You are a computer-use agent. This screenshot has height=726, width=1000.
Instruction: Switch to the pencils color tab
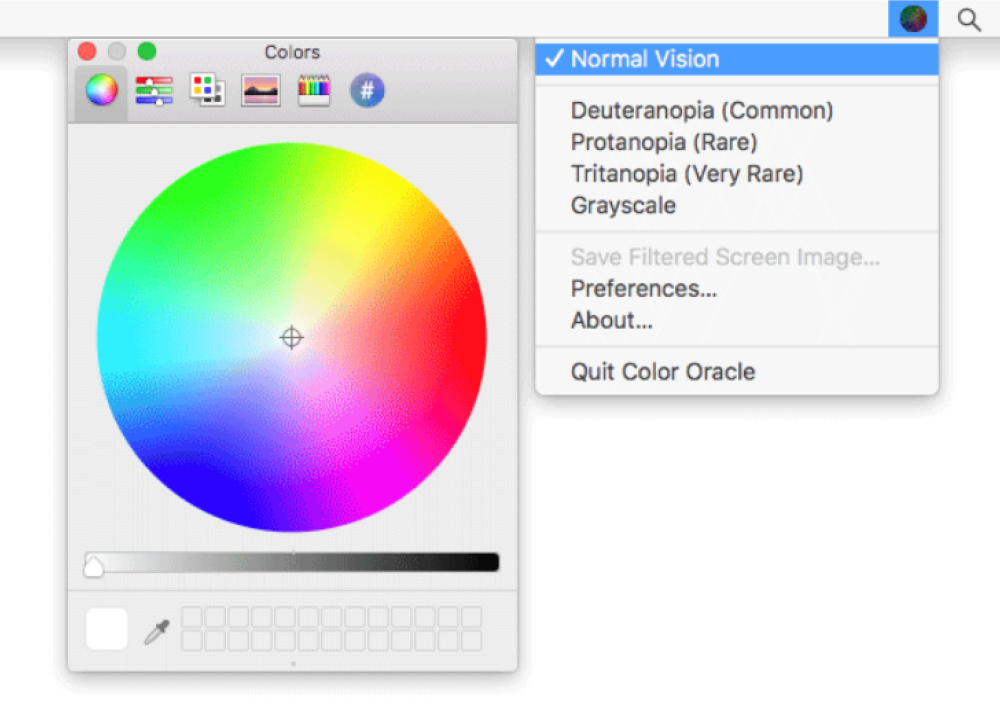click(314, 91)
